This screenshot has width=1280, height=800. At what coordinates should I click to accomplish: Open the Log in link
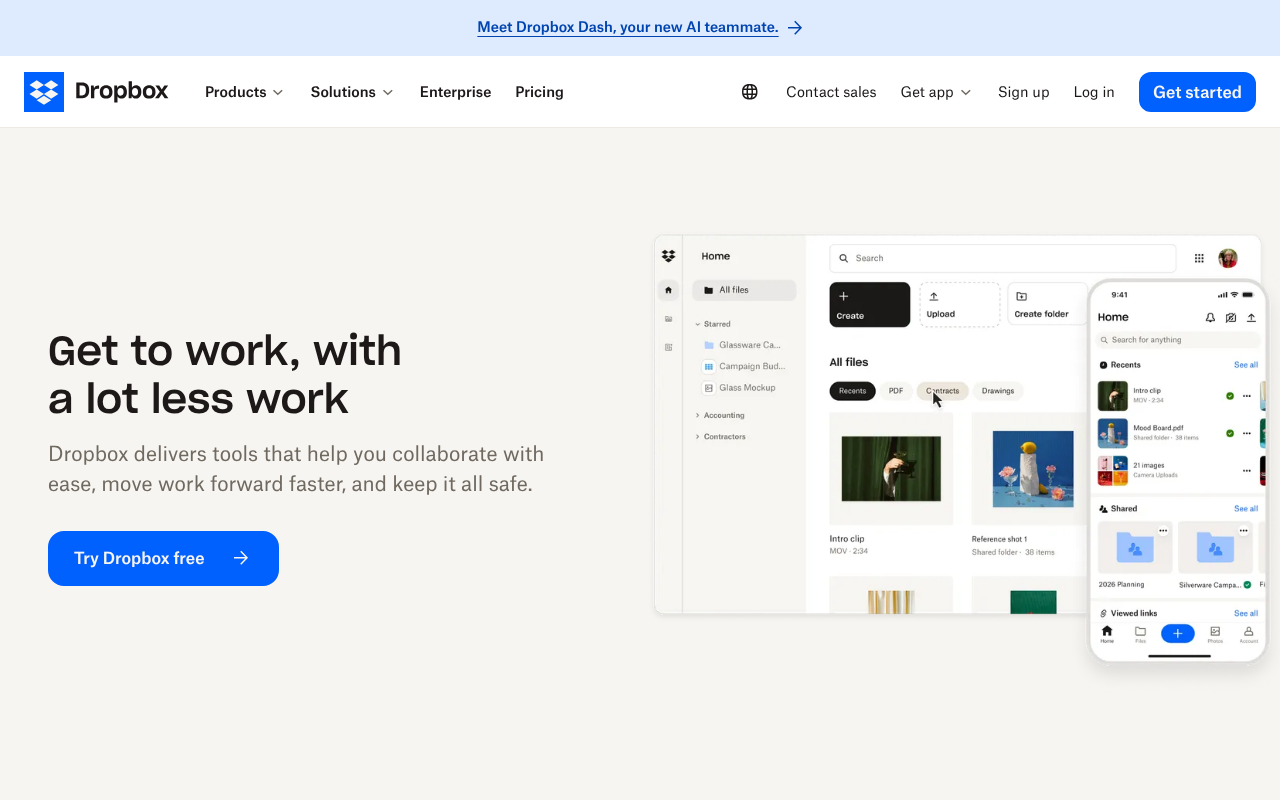point(1094,92)
